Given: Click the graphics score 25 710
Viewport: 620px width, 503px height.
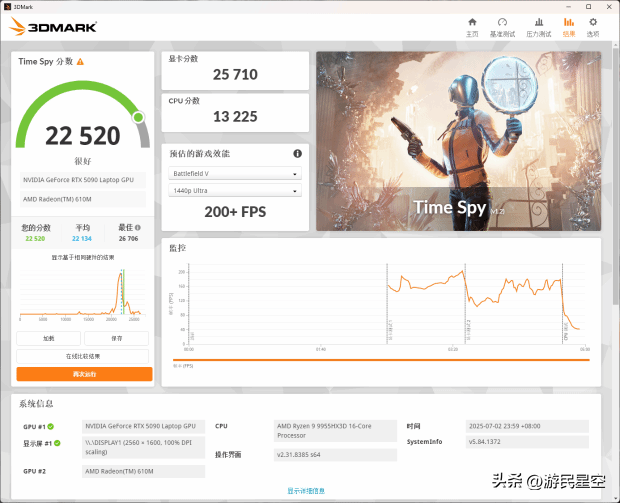Looking at the screenshot, I should point(235,74).
